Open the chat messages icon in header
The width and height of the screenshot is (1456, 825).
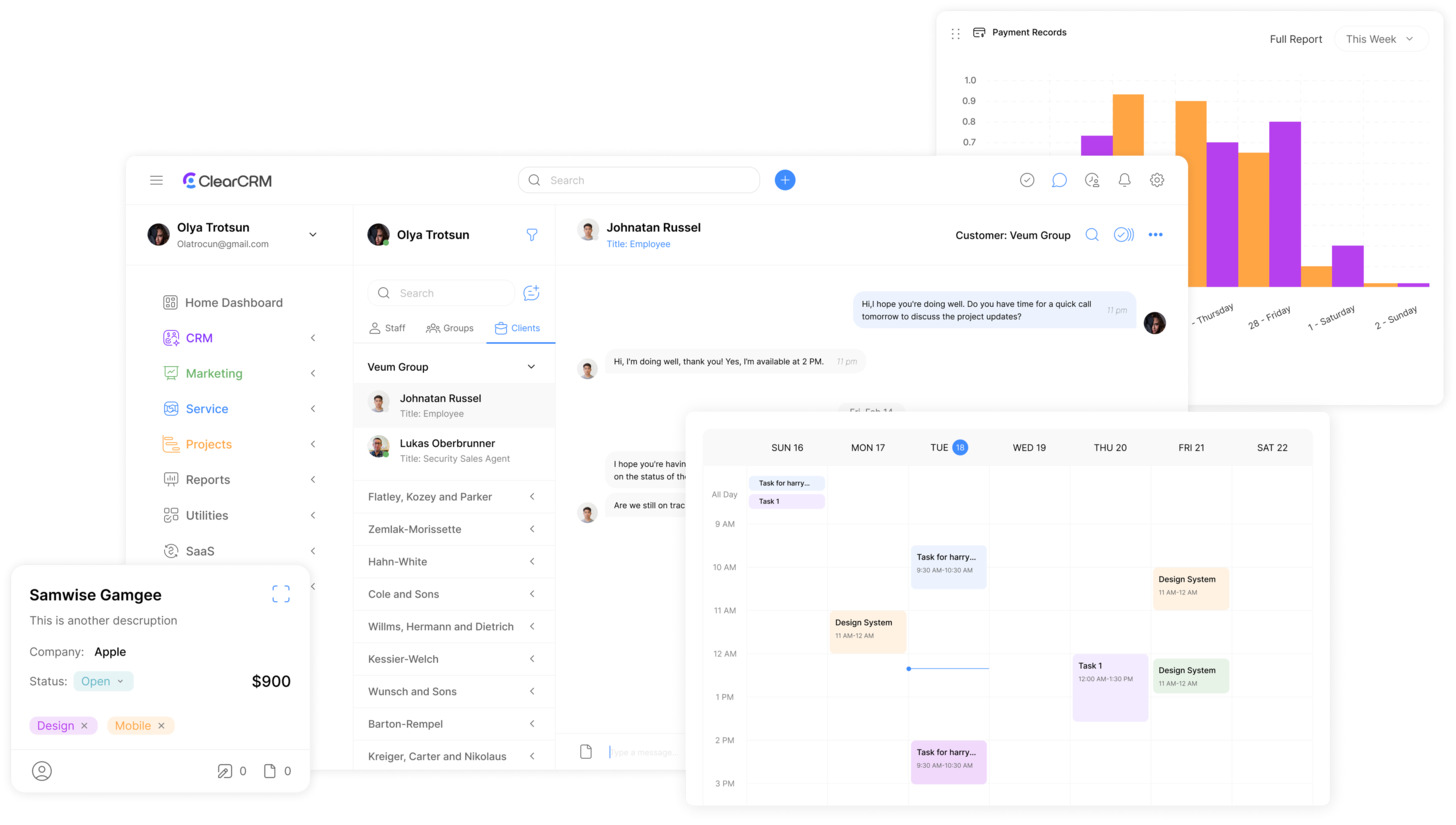[1059, 180]
